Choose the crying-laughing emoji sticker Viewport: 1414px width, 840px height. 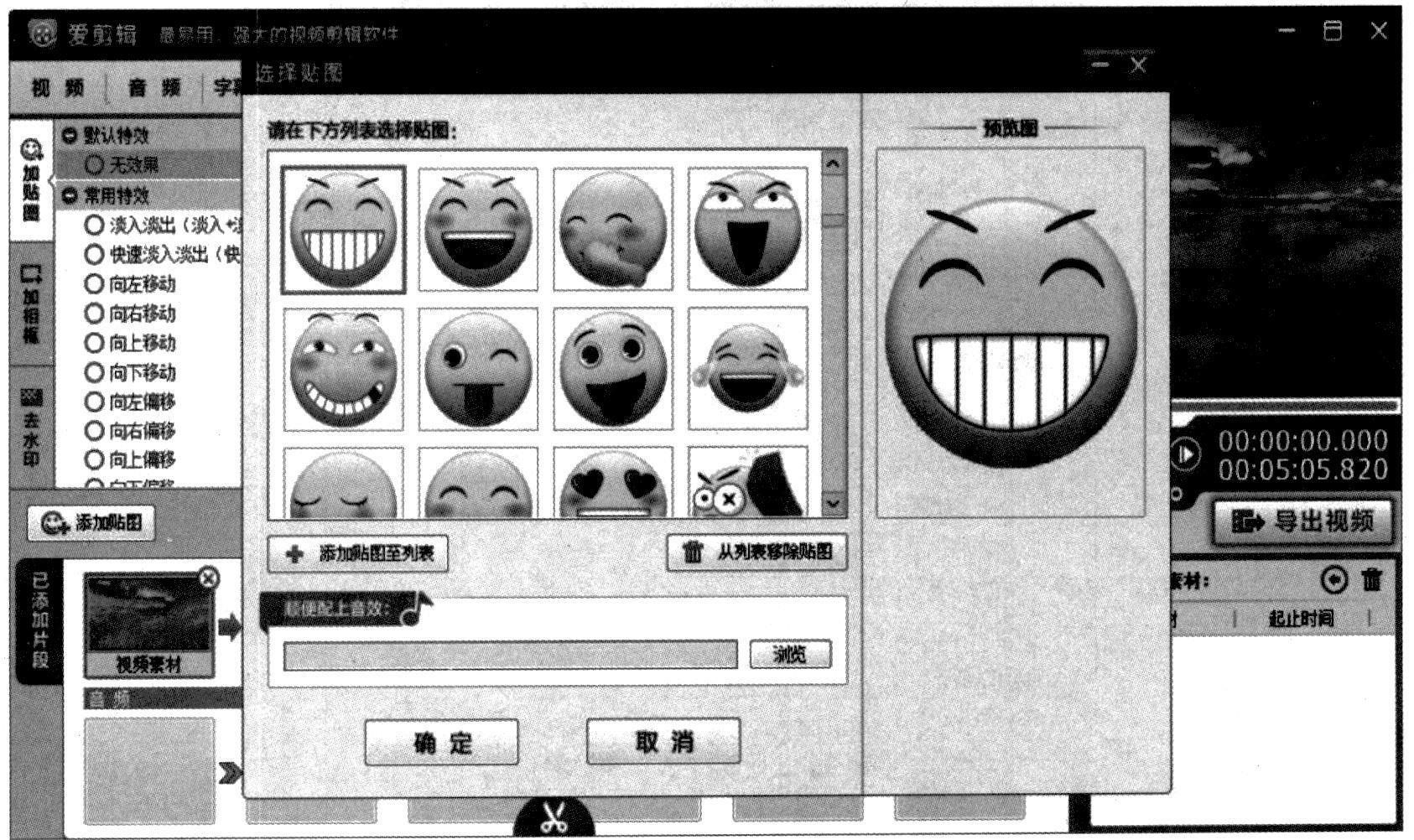[747, 369]
